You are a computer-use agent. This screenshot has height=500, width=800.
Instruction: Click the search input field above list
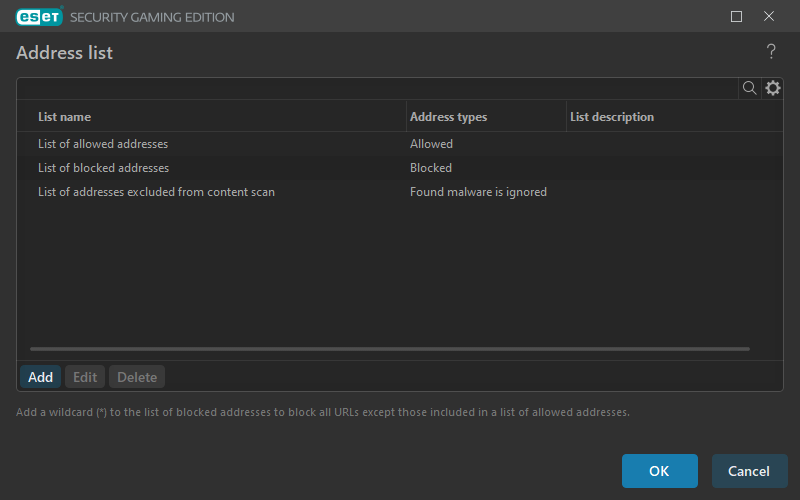378,88
